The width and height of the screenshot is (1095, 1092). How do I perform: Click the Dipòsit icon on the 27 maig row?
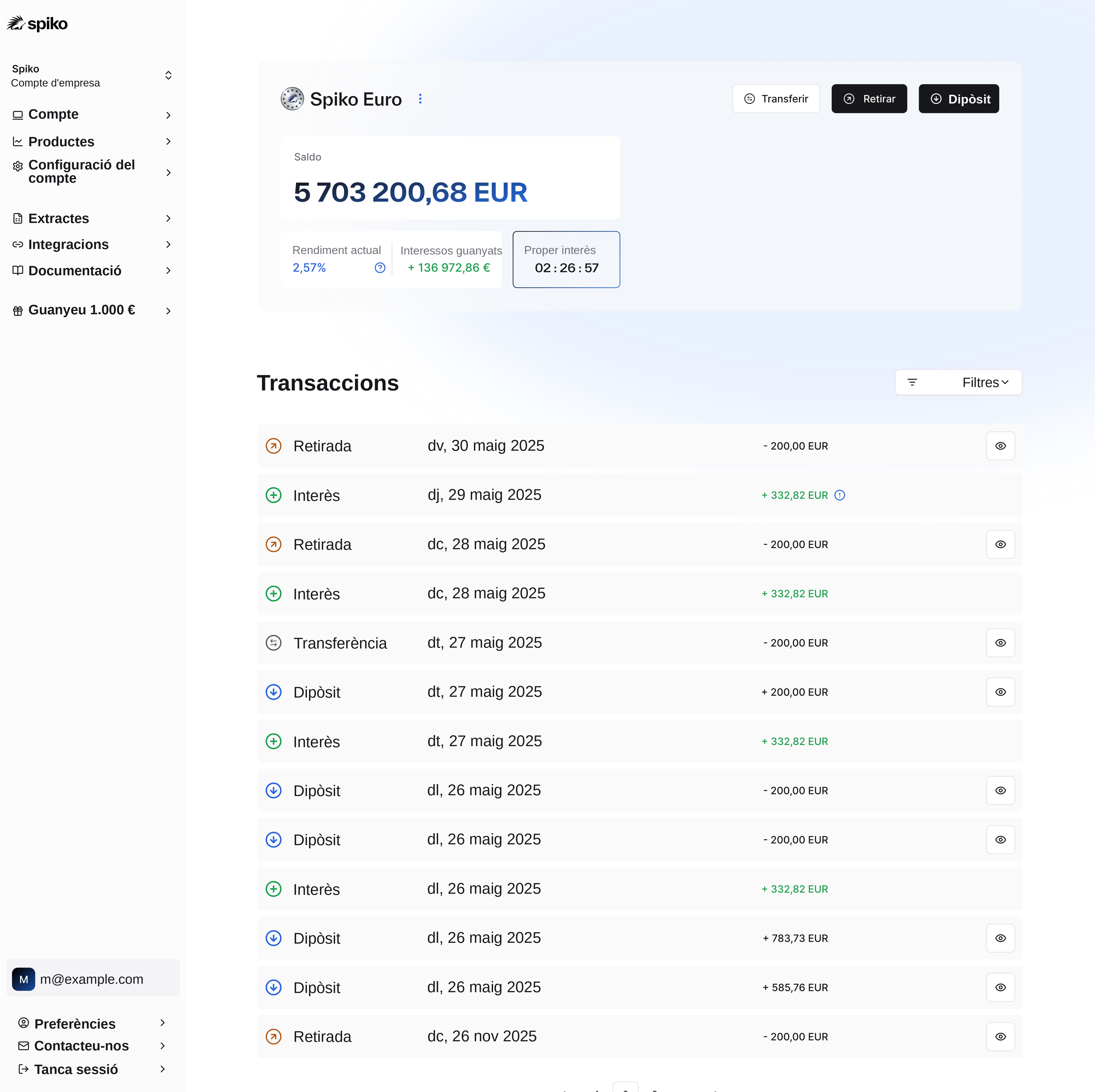coord(274,692)
